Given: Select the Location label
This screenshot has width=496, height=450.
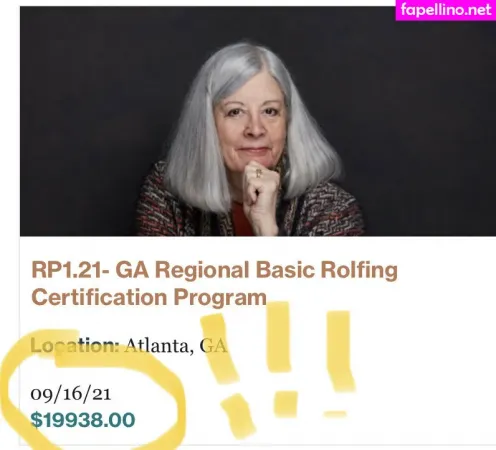Looking at the screenshot, I should pyautogui.click(x=75, y=346).
